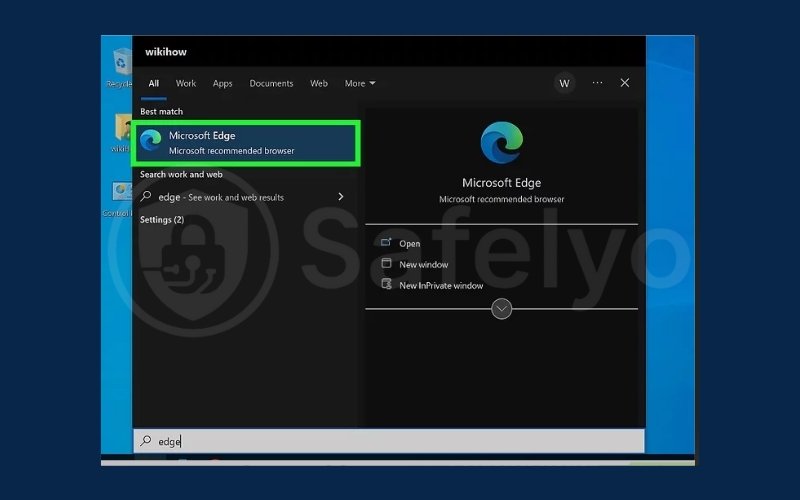
Task: Click arrow next to edge web results
Action: click(341, 196)
